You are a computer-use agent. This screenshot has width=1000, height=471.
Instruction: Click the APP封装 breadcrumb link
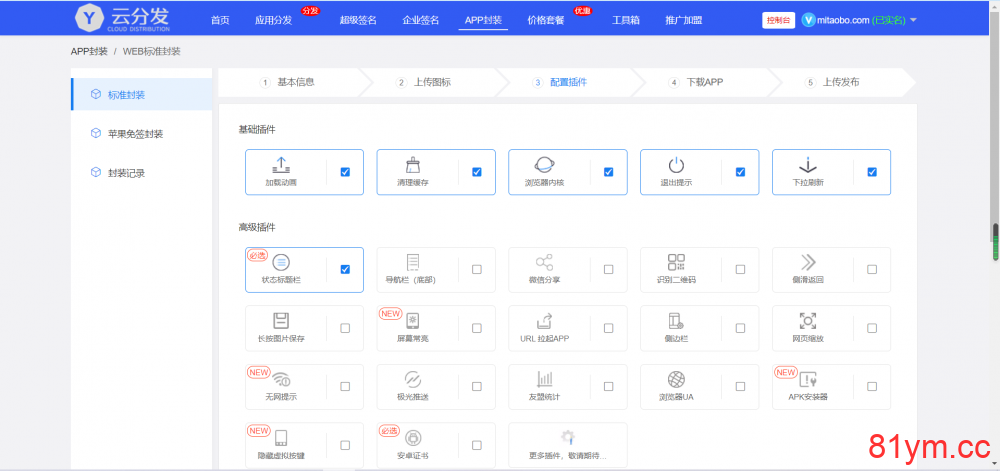(89, 51)
